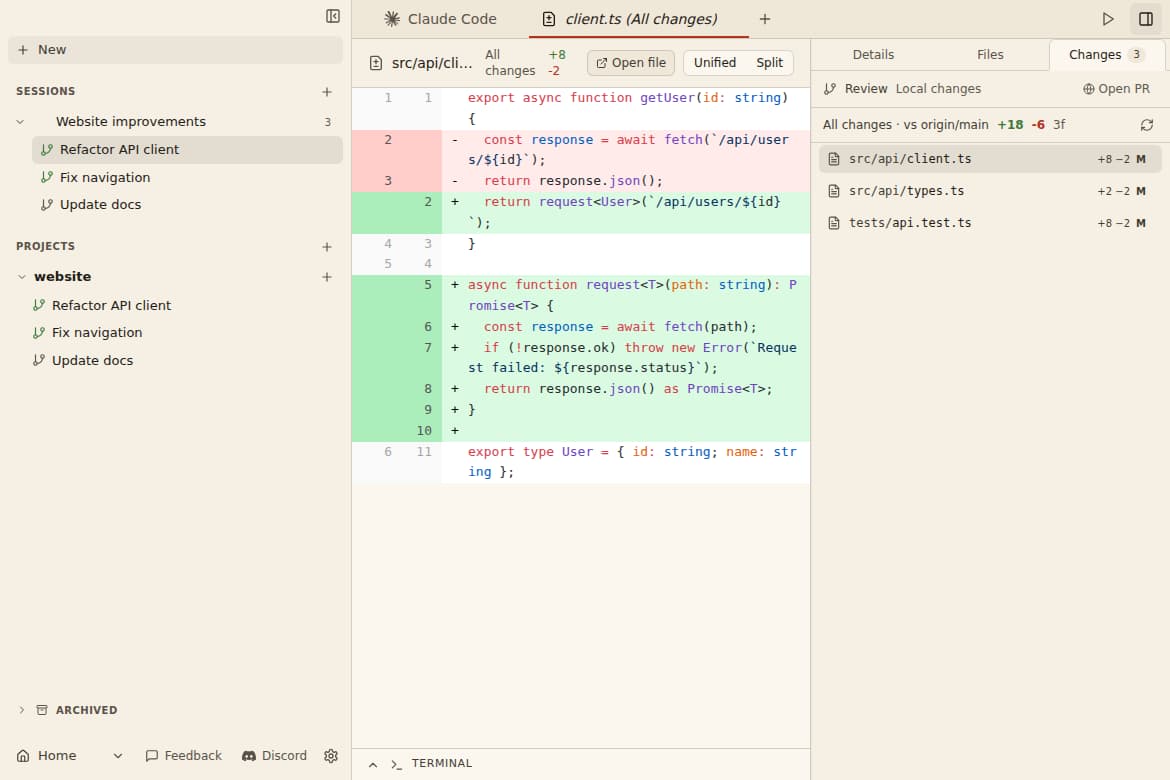Switch diff to Split view
The height and width of the screenshot is (780, 1170).
[769, 63]
